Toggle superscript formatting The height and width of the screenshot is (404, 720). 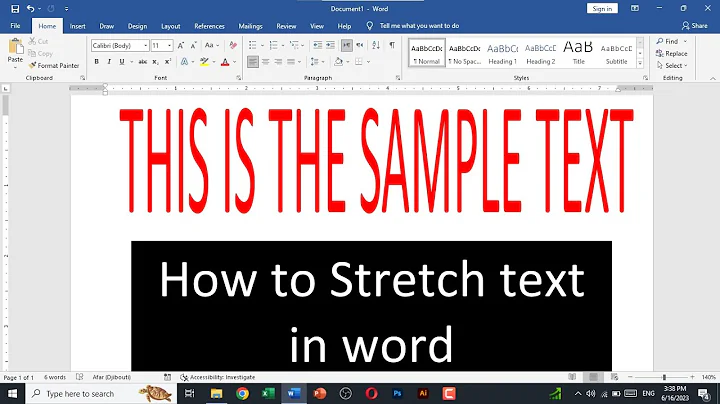point(168,62)
